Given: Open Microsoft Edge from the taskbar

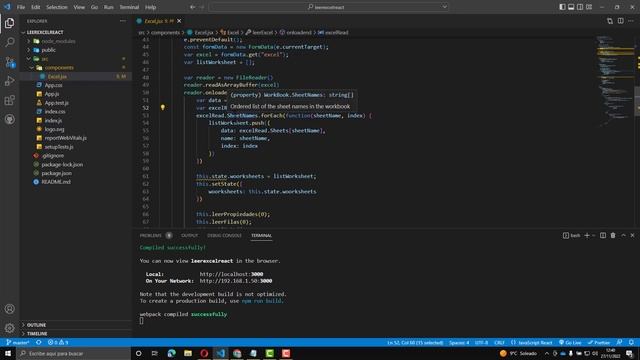Looking at the screenshot, I should click(171, 353).
